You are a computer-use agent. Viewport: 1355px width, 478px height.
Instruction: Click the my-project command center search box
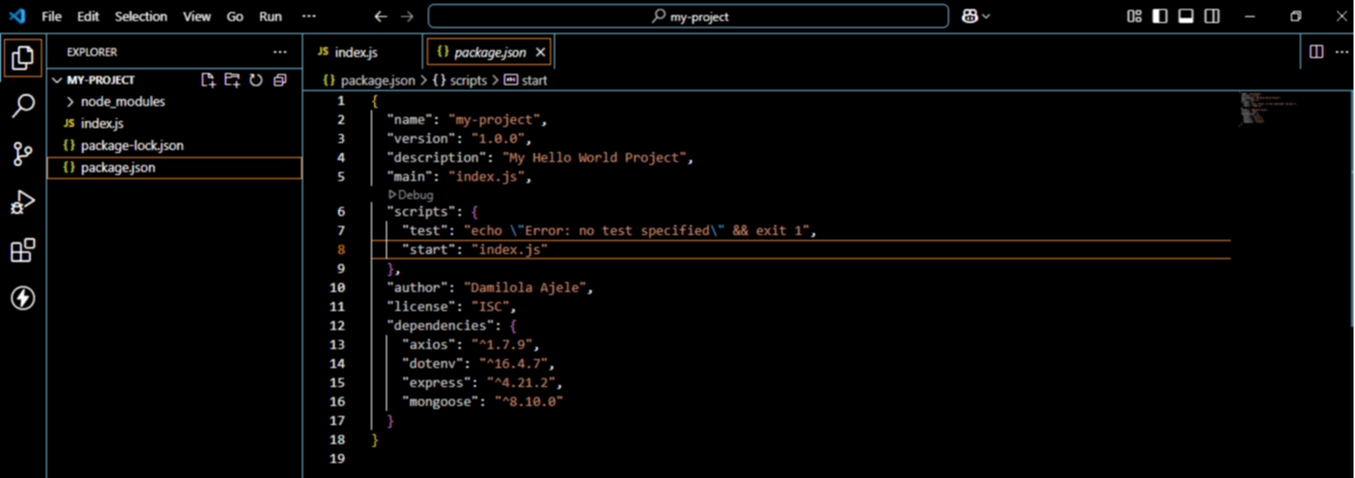click(688, 16)
